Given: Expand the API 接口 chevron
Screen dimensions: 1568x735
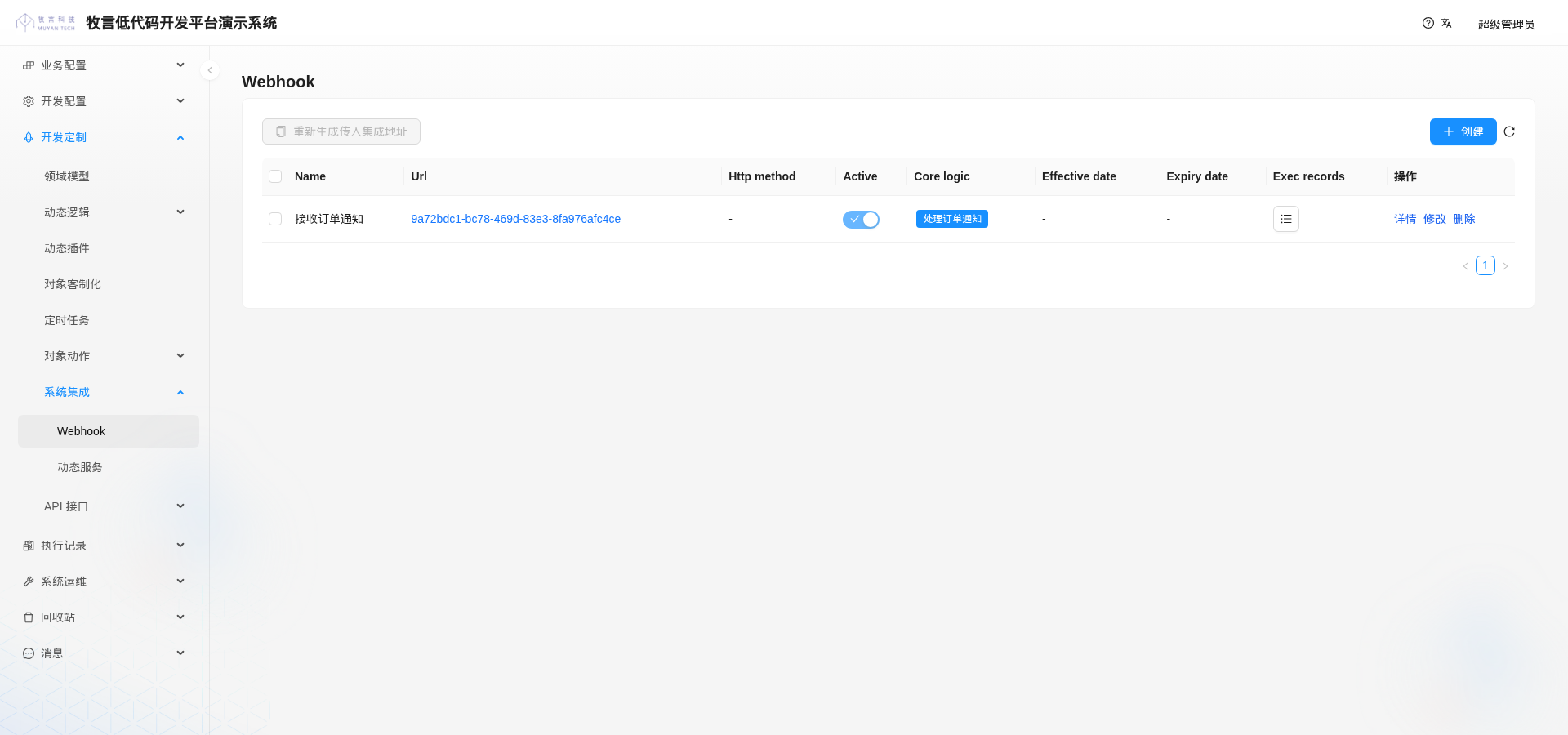Looking at the screenshot, I should 180,506.
